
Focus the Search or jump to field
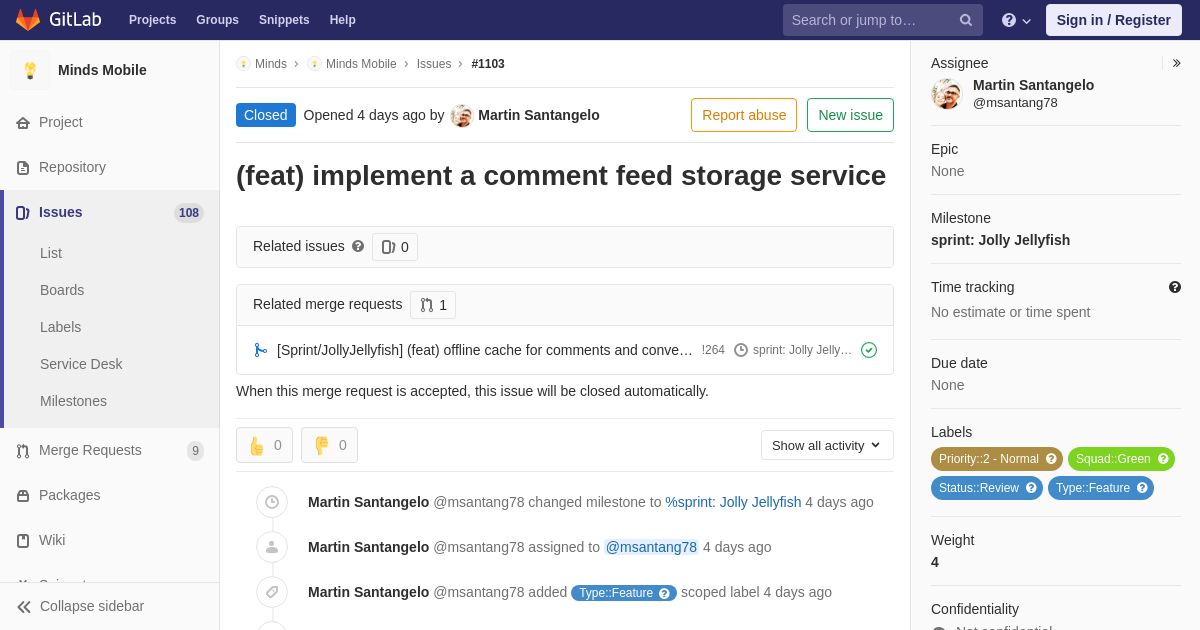pos(883,20)
